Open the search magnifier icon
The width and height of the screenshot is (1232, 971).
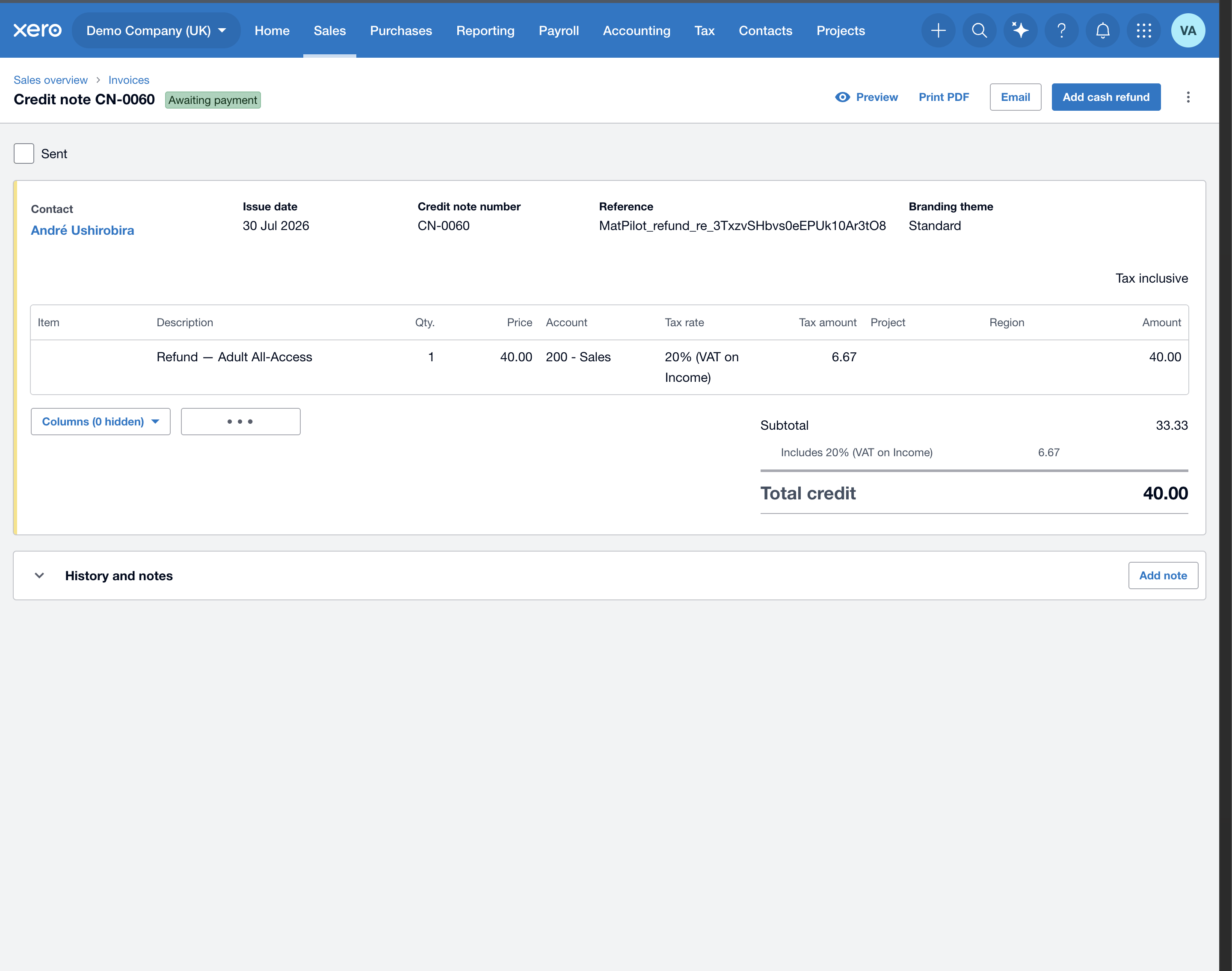point(979,30)
